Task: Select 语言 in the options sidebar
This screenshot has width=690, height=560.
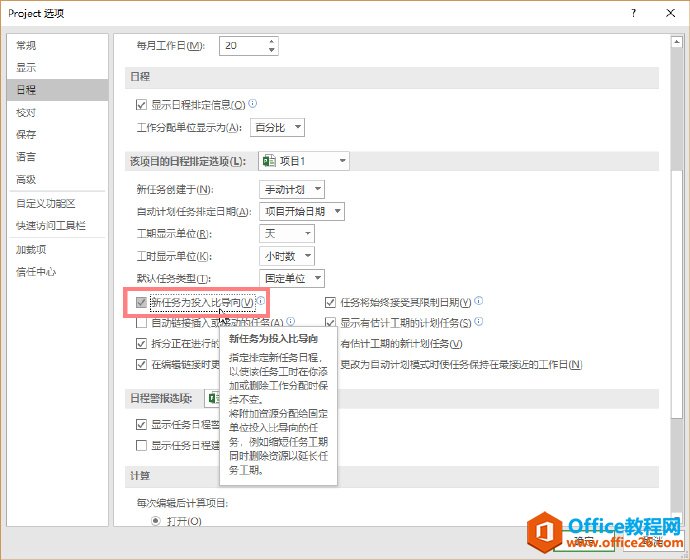Action: 57,157
